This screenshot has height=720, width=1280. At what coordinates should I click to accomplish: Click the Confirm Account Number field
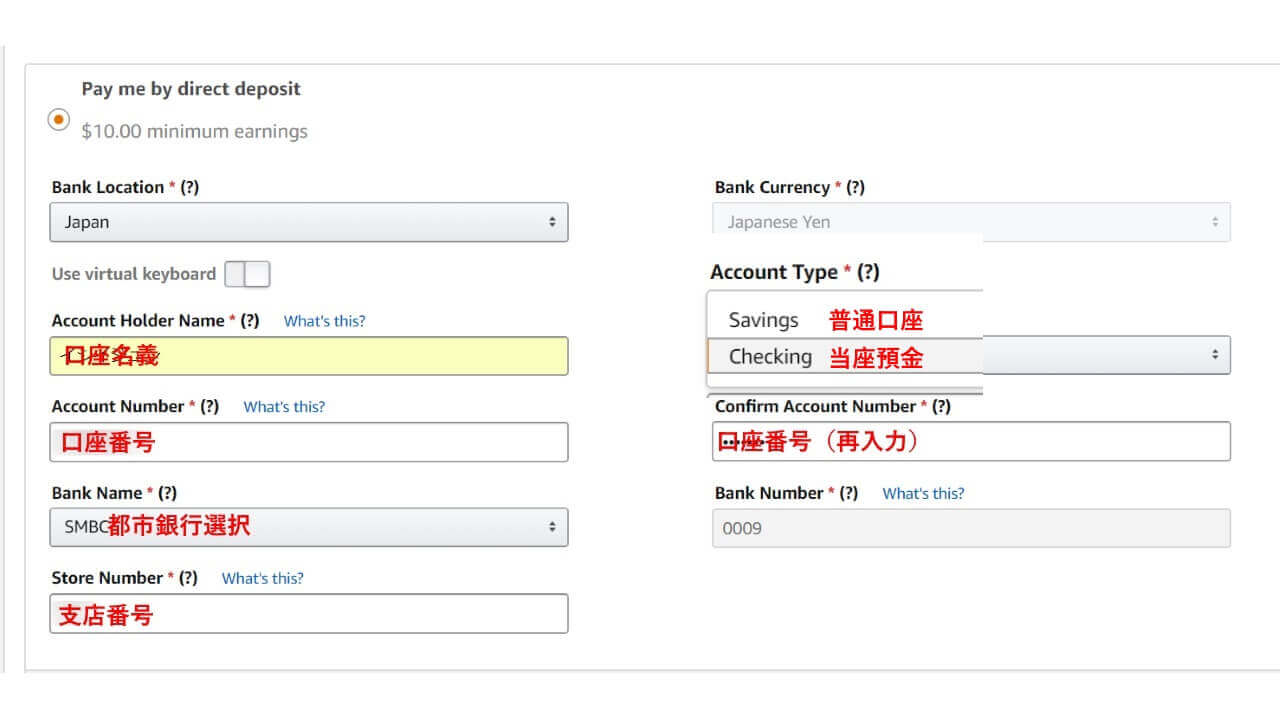pyautogui.click(x=971, y=441)
